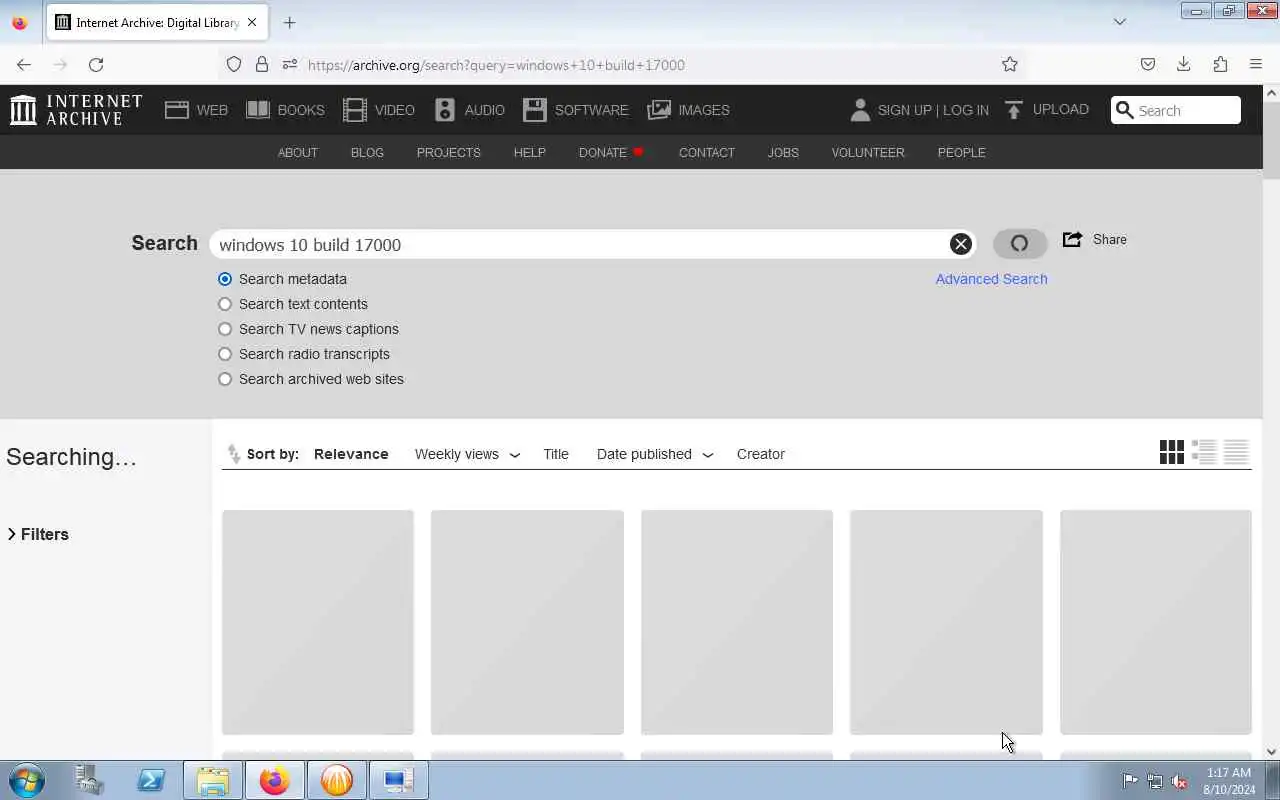
Task: Open Firefox downloads panel
Action: (1184, 64)
